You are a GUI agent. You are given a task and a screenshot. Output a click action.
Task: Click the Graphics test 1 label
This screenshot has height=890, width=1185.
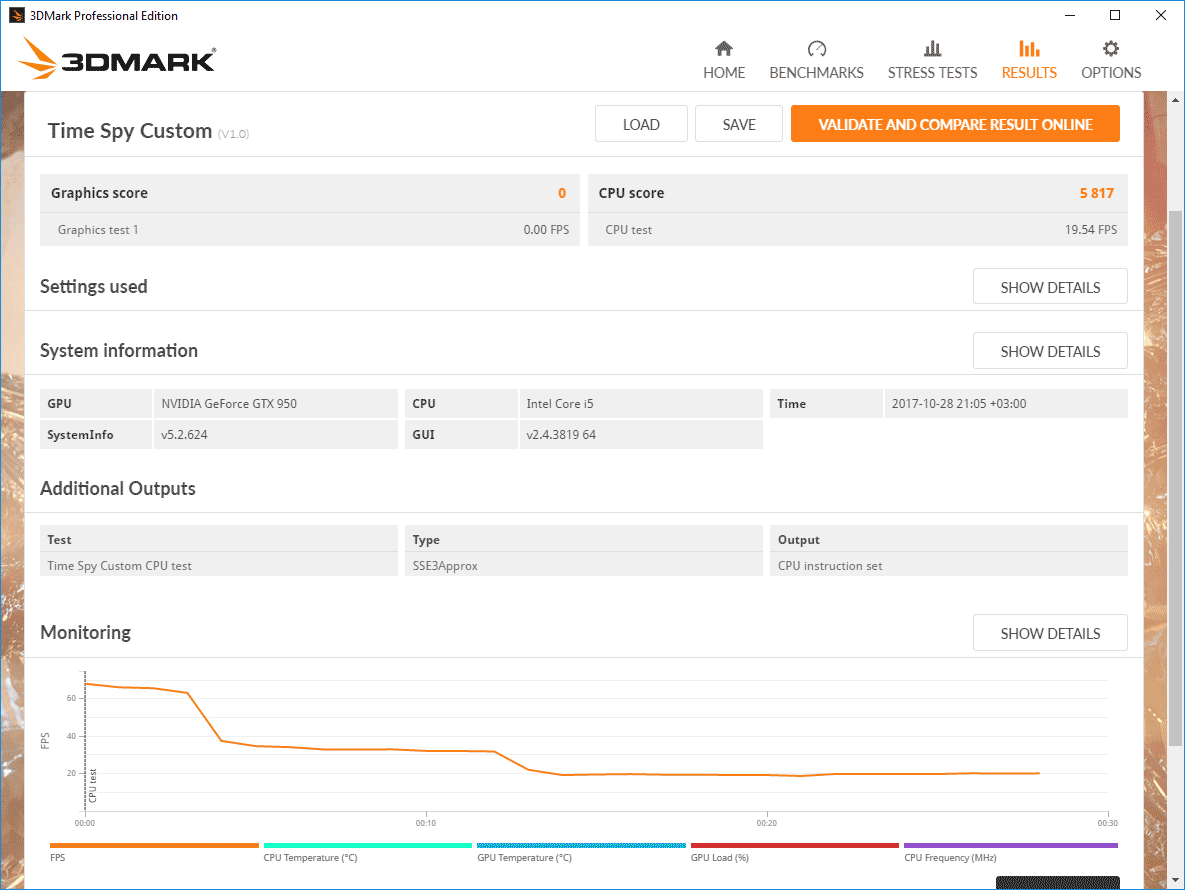(x=98, y=230)
